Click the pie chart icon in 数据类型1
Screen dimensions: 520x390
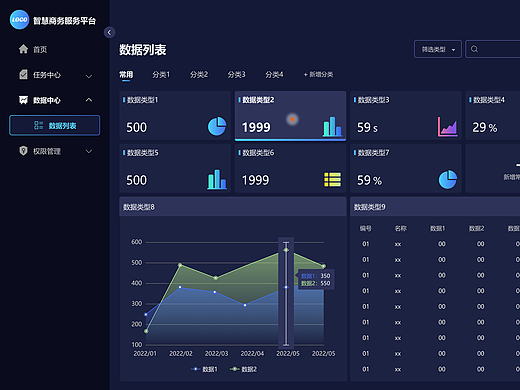(217, 126)
